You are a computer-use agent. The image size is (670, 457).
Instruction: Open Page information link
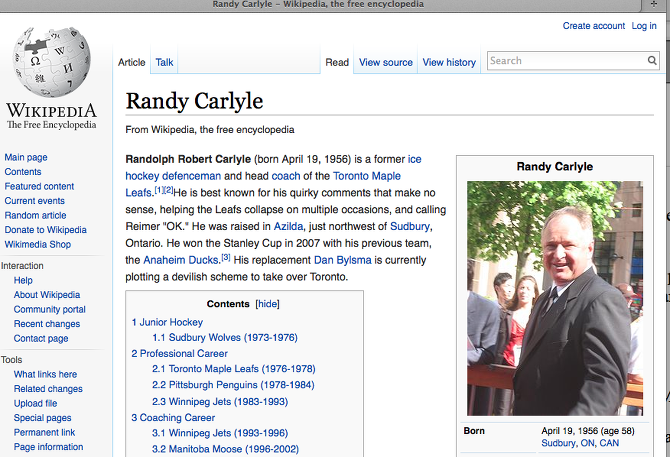point(49,447)
